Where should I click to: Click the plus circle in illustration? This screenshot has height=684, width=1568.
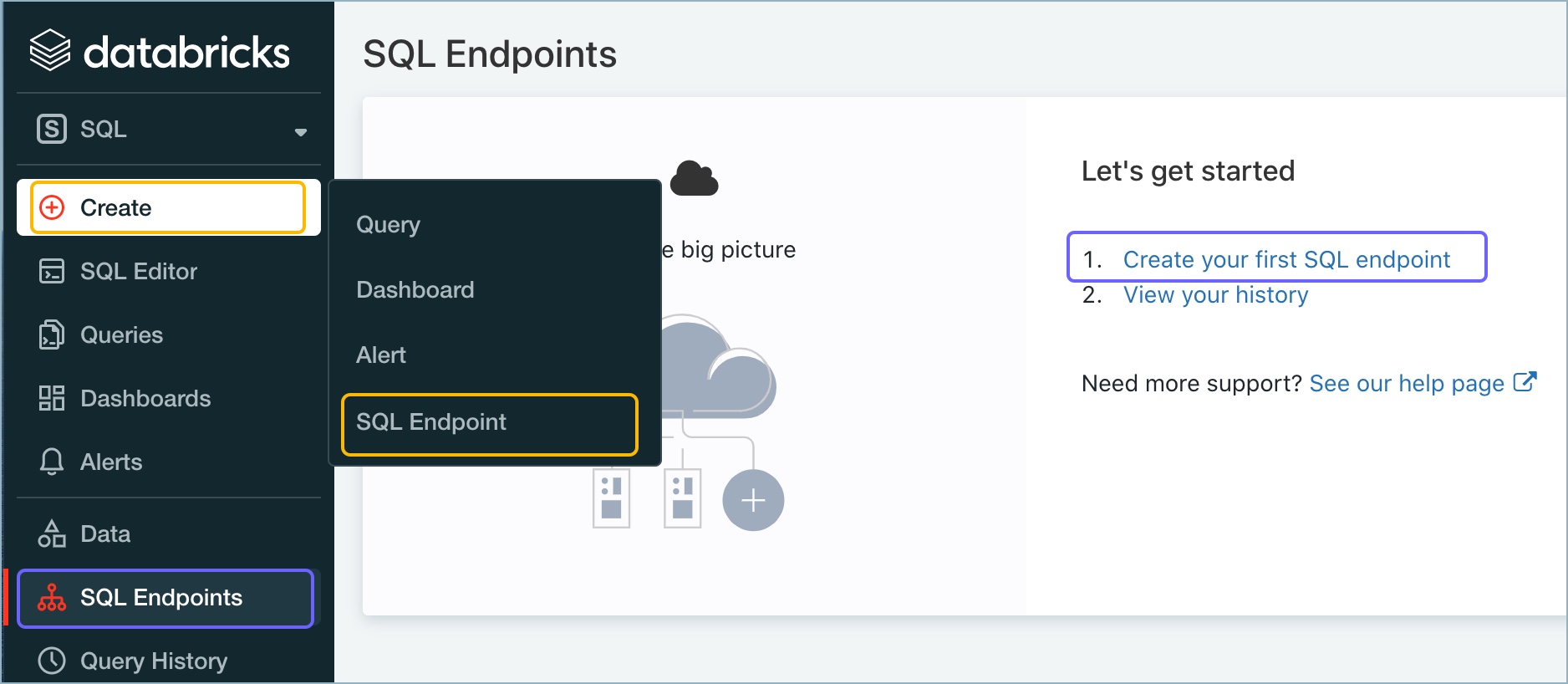753,500
